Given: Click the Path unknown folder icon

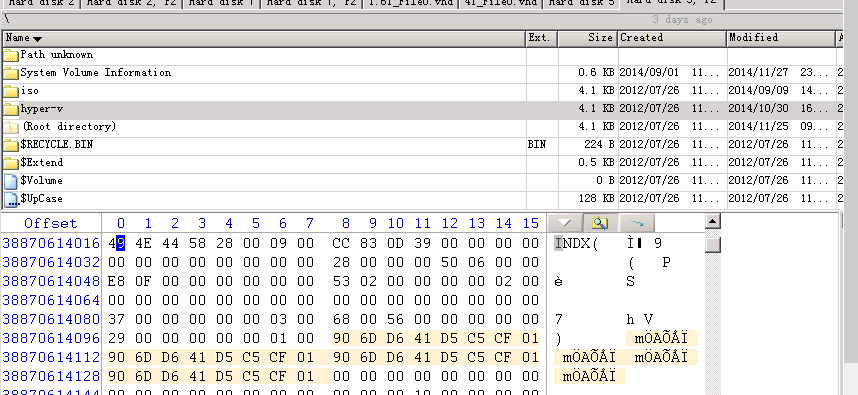Looking at the screenshot, I should click(x=11, y=55).
